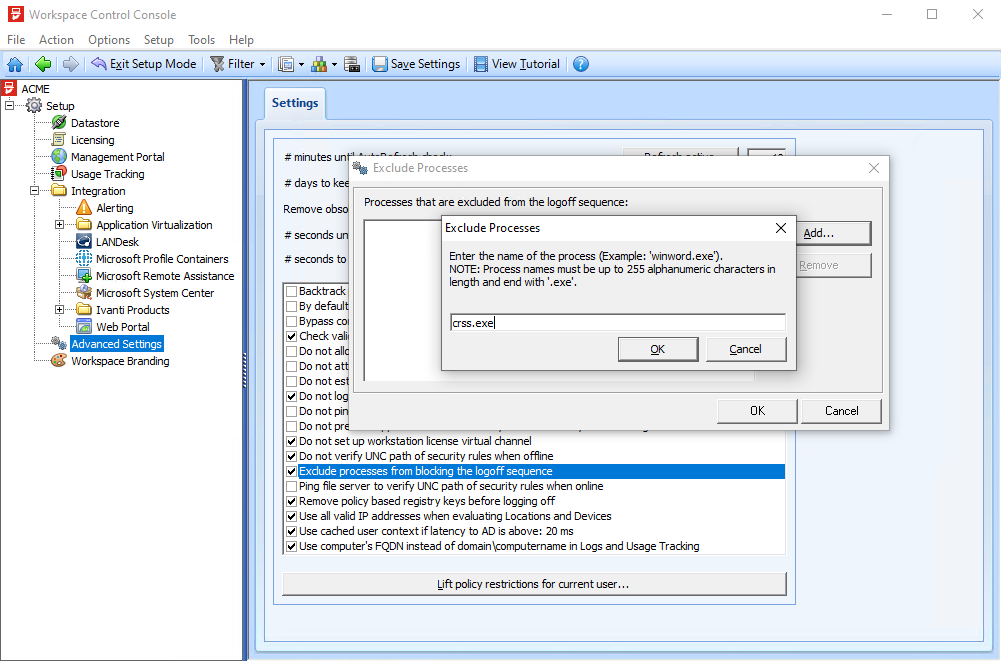Select Management Portal globe icon
The image size is (1001, 661).
(x=59, y=156)
